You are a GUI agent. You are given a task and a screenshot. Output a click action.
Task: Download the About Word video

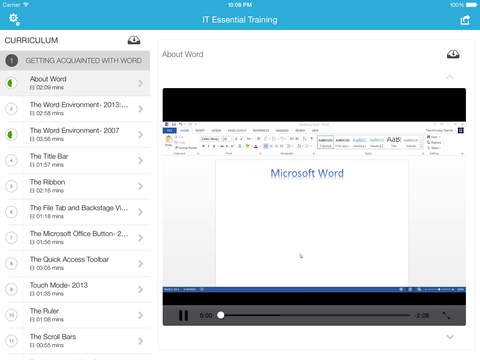(x=453, y=54)
